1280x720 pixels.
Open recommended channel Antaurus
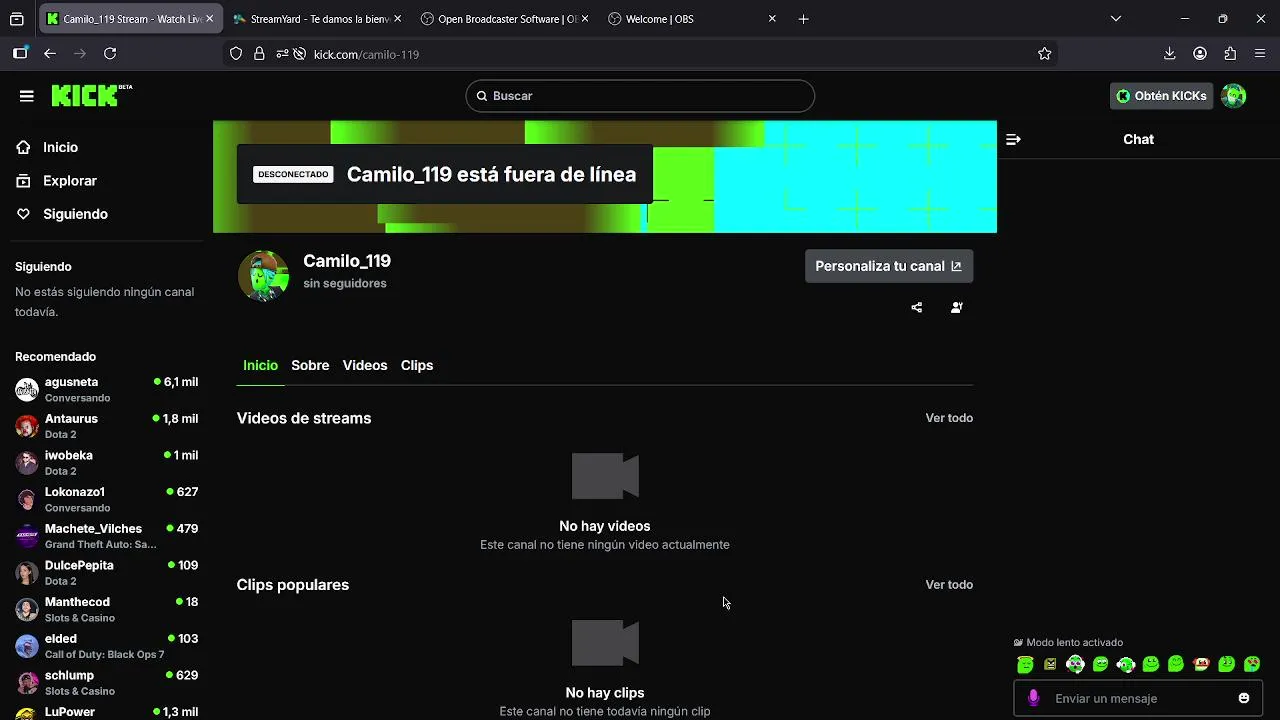(x=105, y=426)
